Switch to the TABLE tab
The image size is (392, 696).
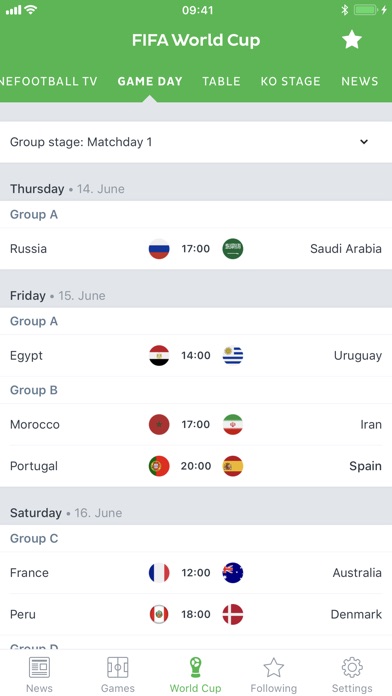221,81
